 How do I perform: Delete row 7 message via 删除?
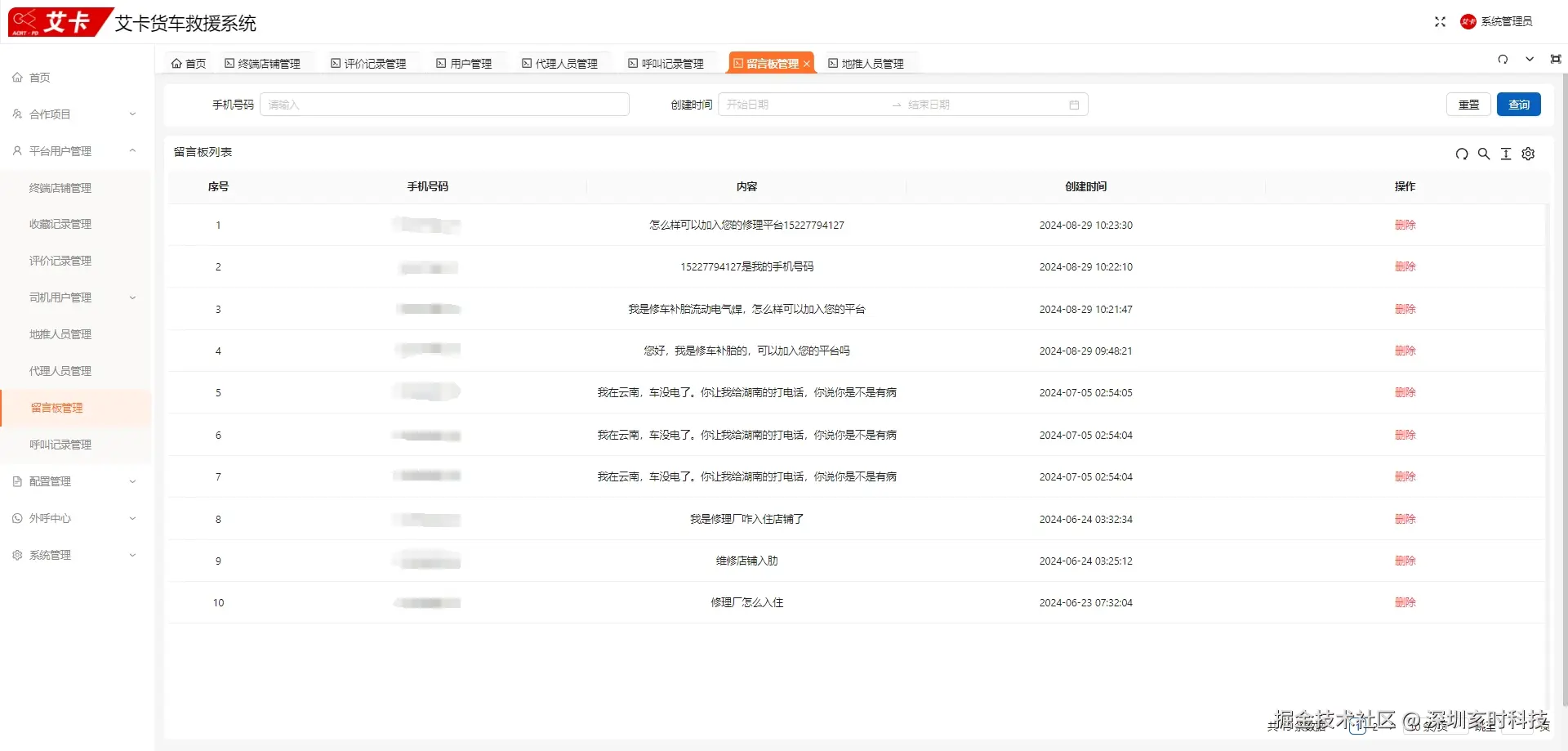(x=1405, y=477)
